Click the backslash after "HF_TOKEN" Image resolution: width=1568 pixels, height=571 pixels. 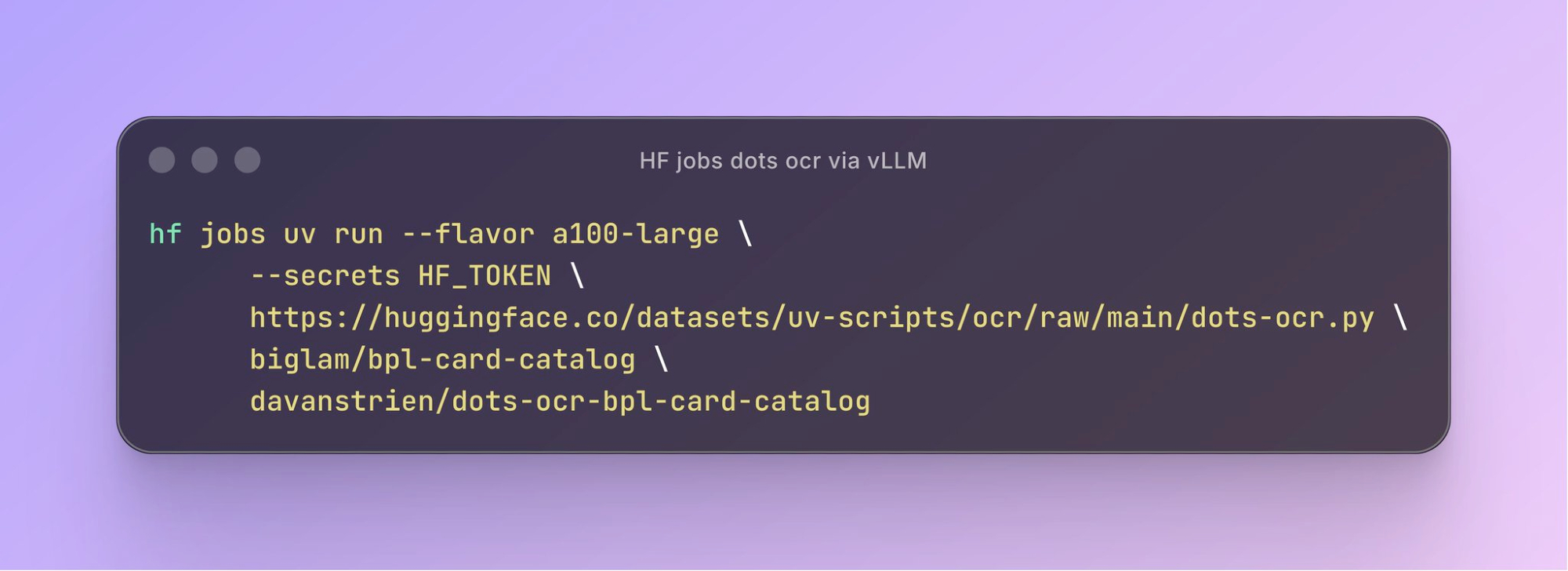pyautogui.click(x=578, y=276)
